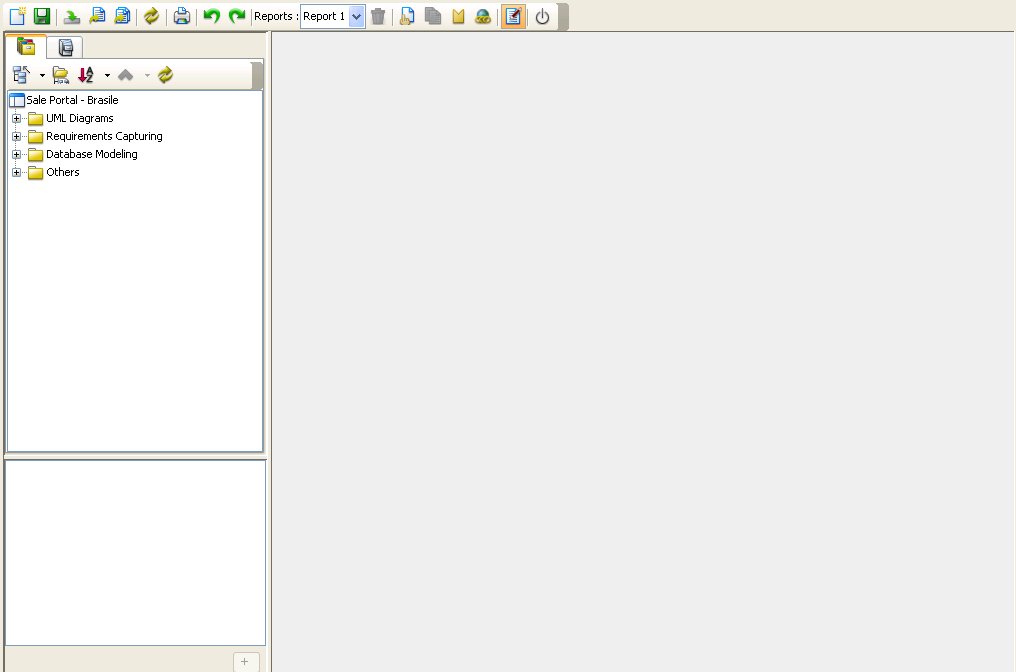Click the yellow folder icon beside Database Modeling

point(36,155)
